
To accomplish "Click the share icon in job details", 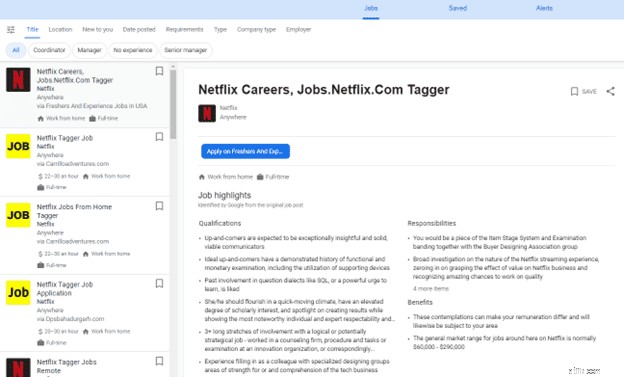I will coord(610,91).
